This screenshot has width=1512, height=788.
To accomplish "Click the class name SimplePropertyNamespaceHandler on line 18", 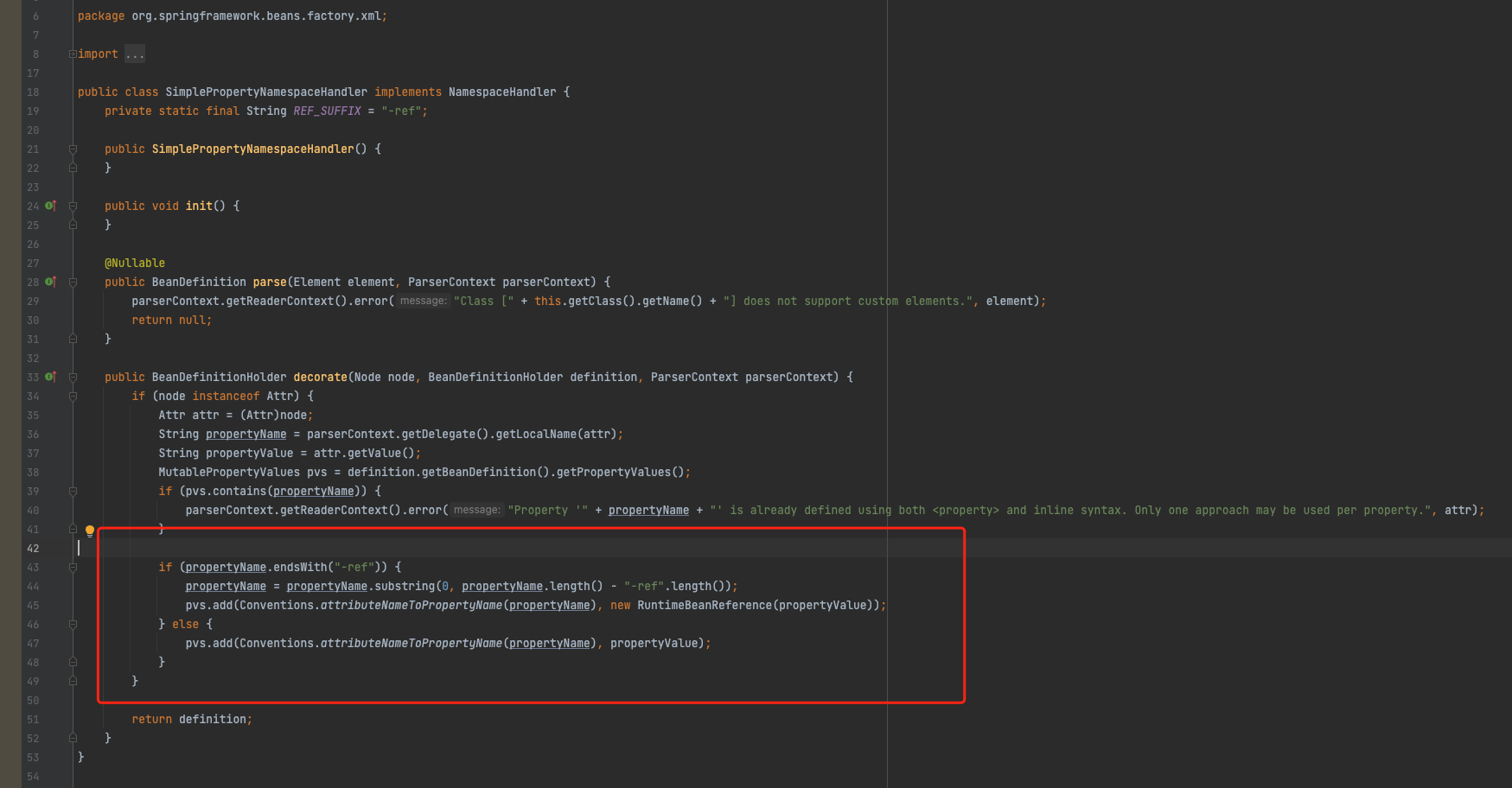I will [x=266, y=92].
